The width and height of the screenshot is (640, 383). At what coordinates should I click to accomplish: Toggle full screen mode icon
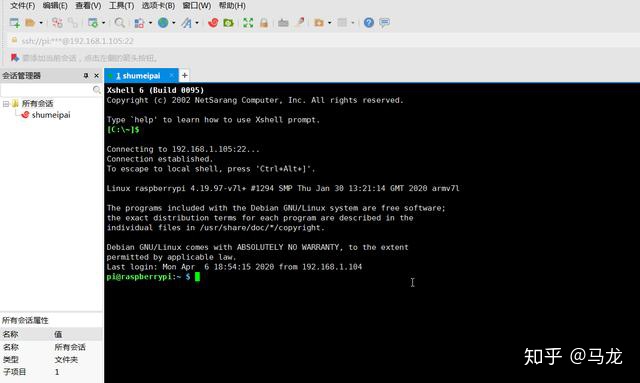(248, 23)
